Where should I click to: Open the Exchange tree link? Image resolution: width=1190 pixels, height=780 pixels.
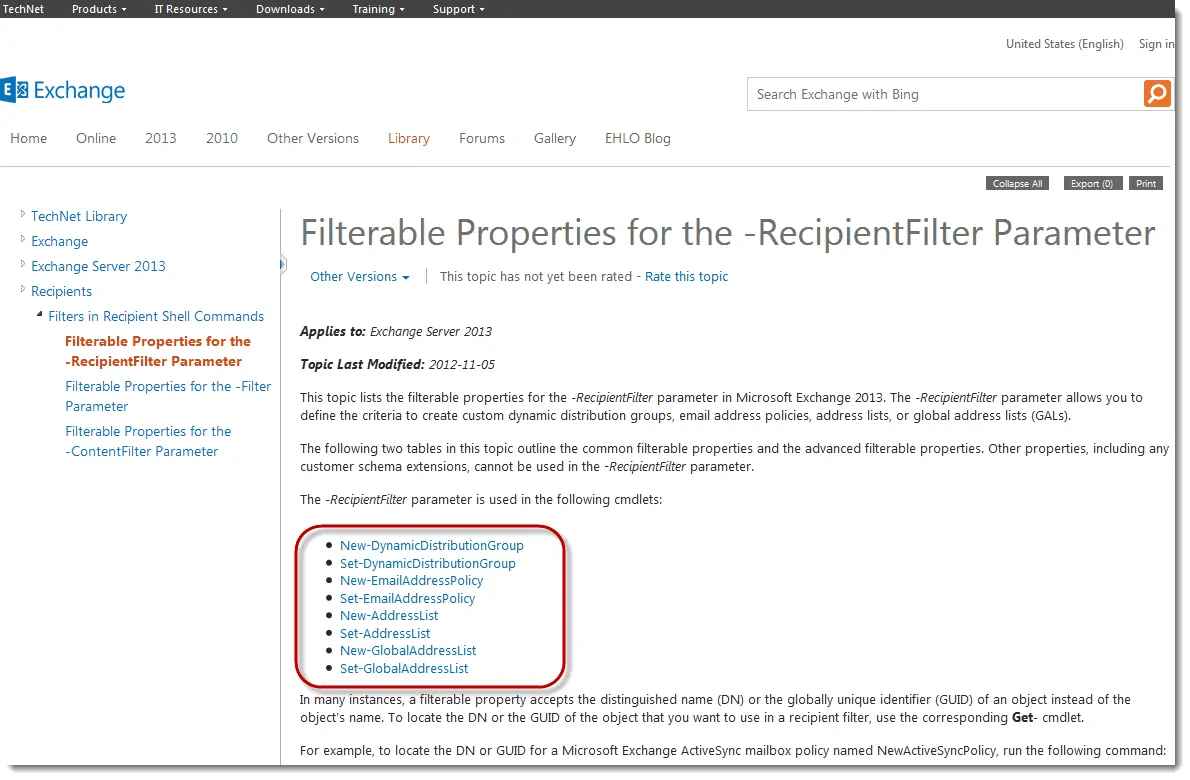pyautogui.click(x=59, y=241)
